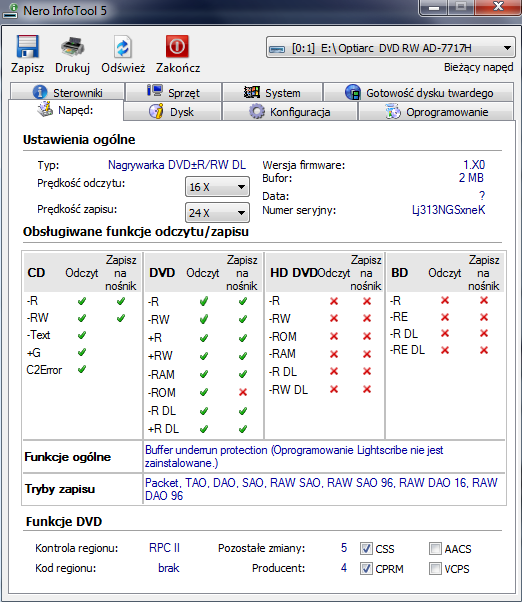Viewport: 522px width, 602px height.
Task: Click the green check for CD-RW write
Action: coord(121,318)
